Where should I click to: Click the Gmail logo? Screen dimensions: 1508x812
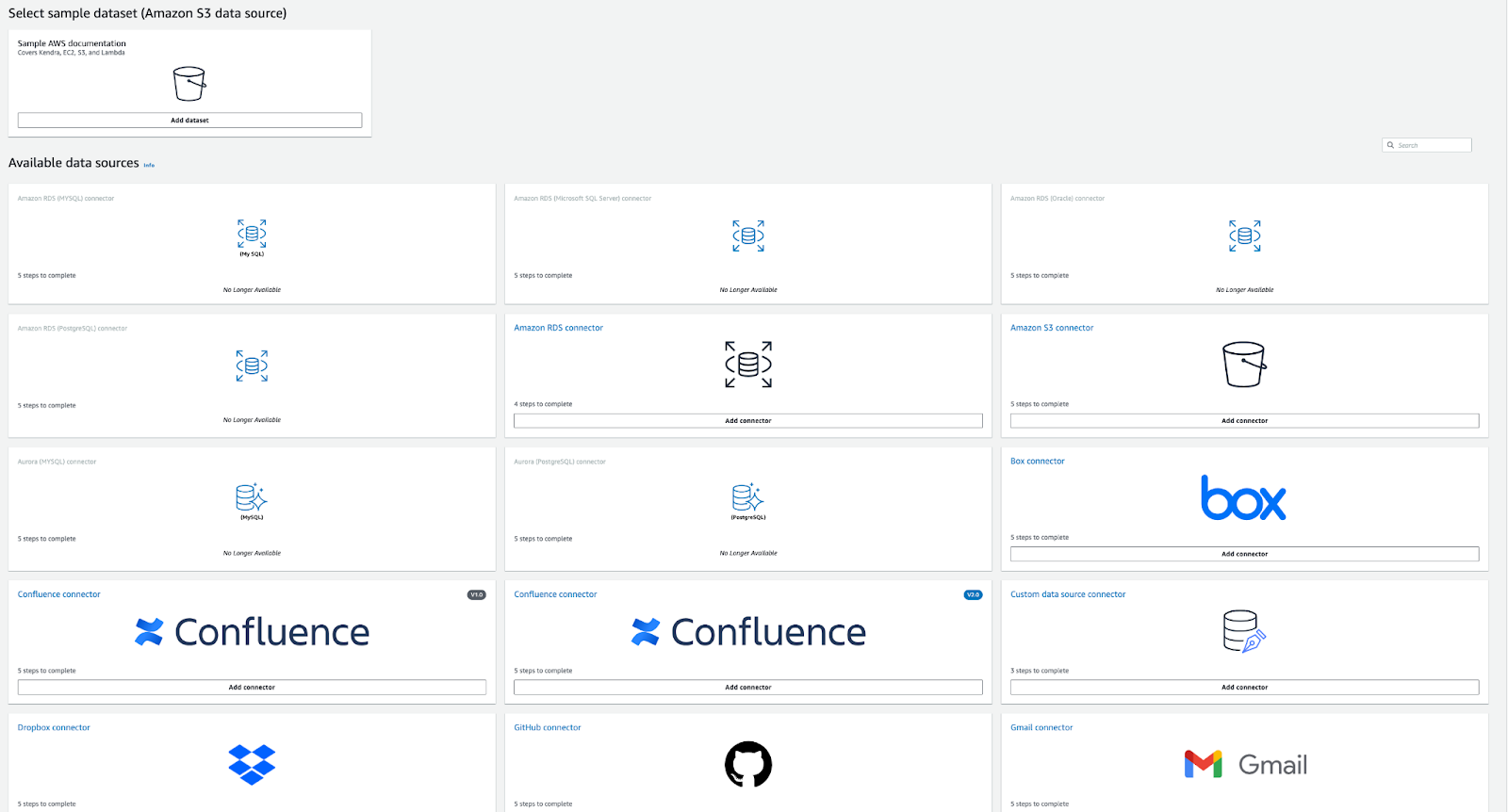(x=1245, y=764)
